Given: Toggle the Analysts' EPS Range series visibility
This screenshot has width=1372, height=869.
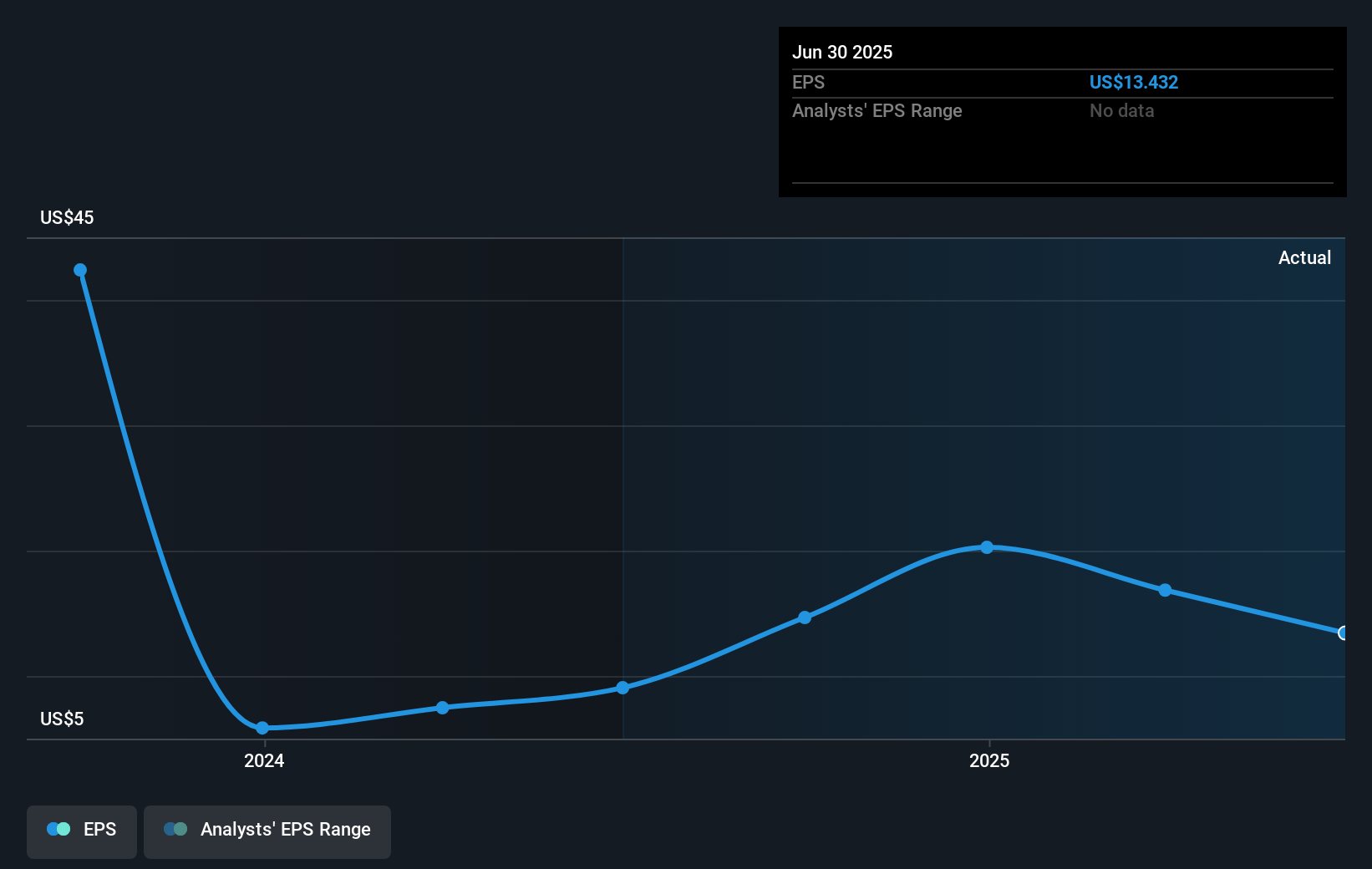Looking at the screenshot, I should pos(267,830).
